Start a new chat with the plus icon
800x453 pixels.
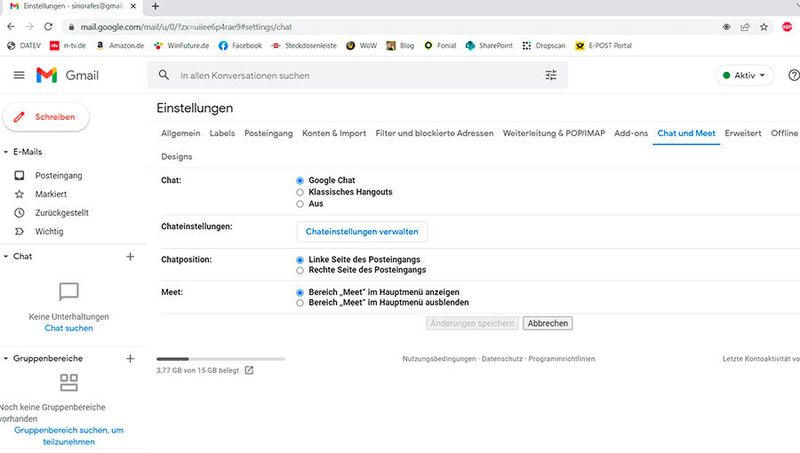pos(130,257)
